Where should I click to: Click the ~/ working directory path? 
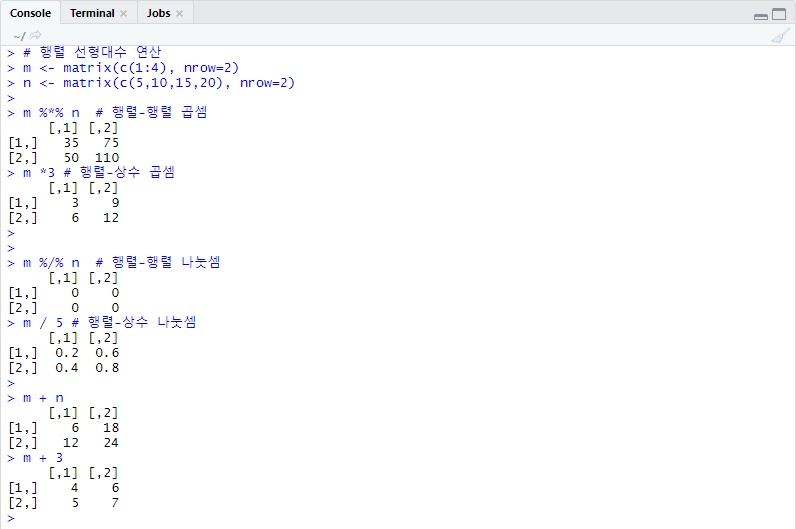coord(19,36)
